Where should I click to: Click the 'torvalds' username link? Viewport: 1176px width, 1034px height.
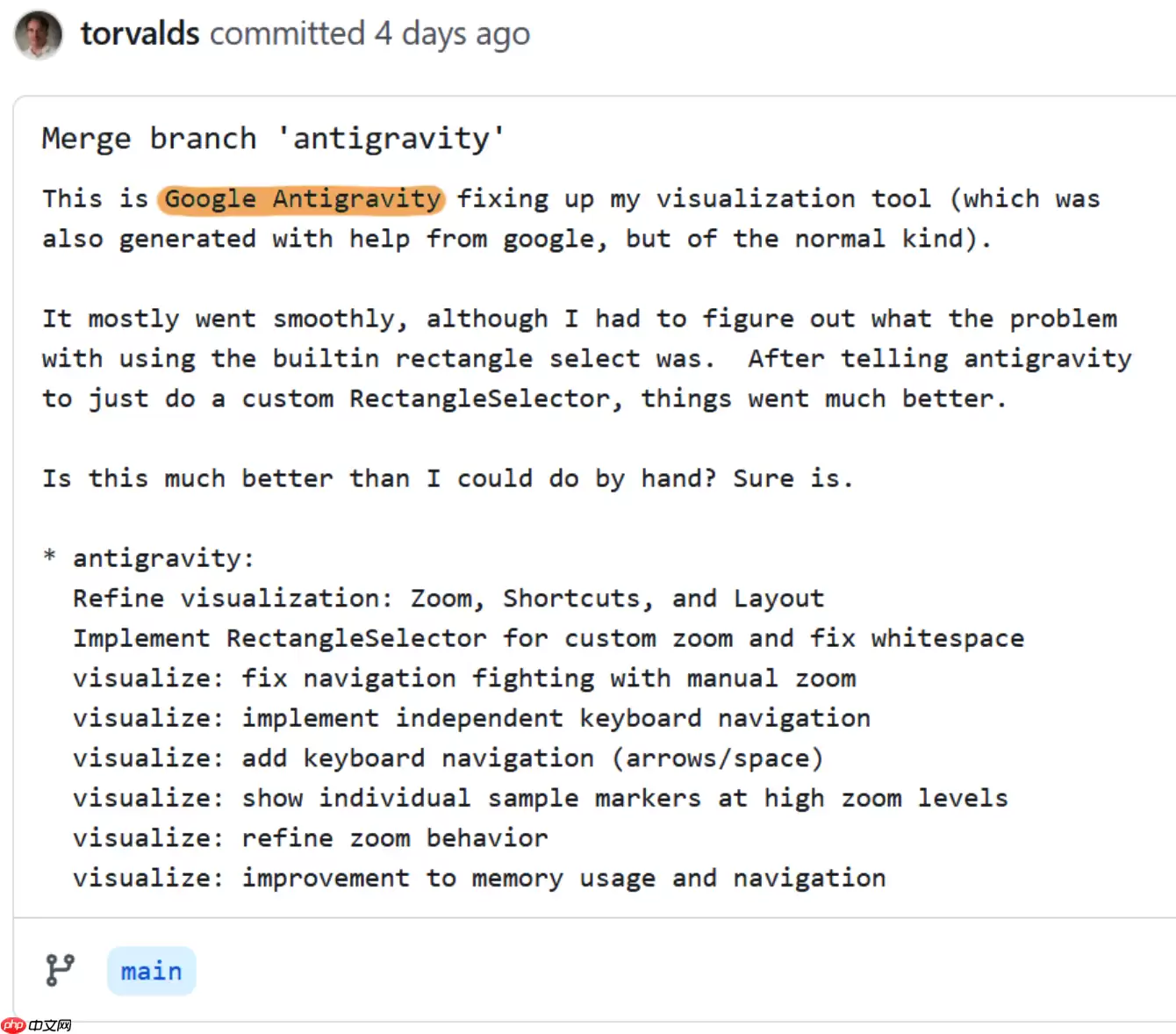click(x=140, y=33)
